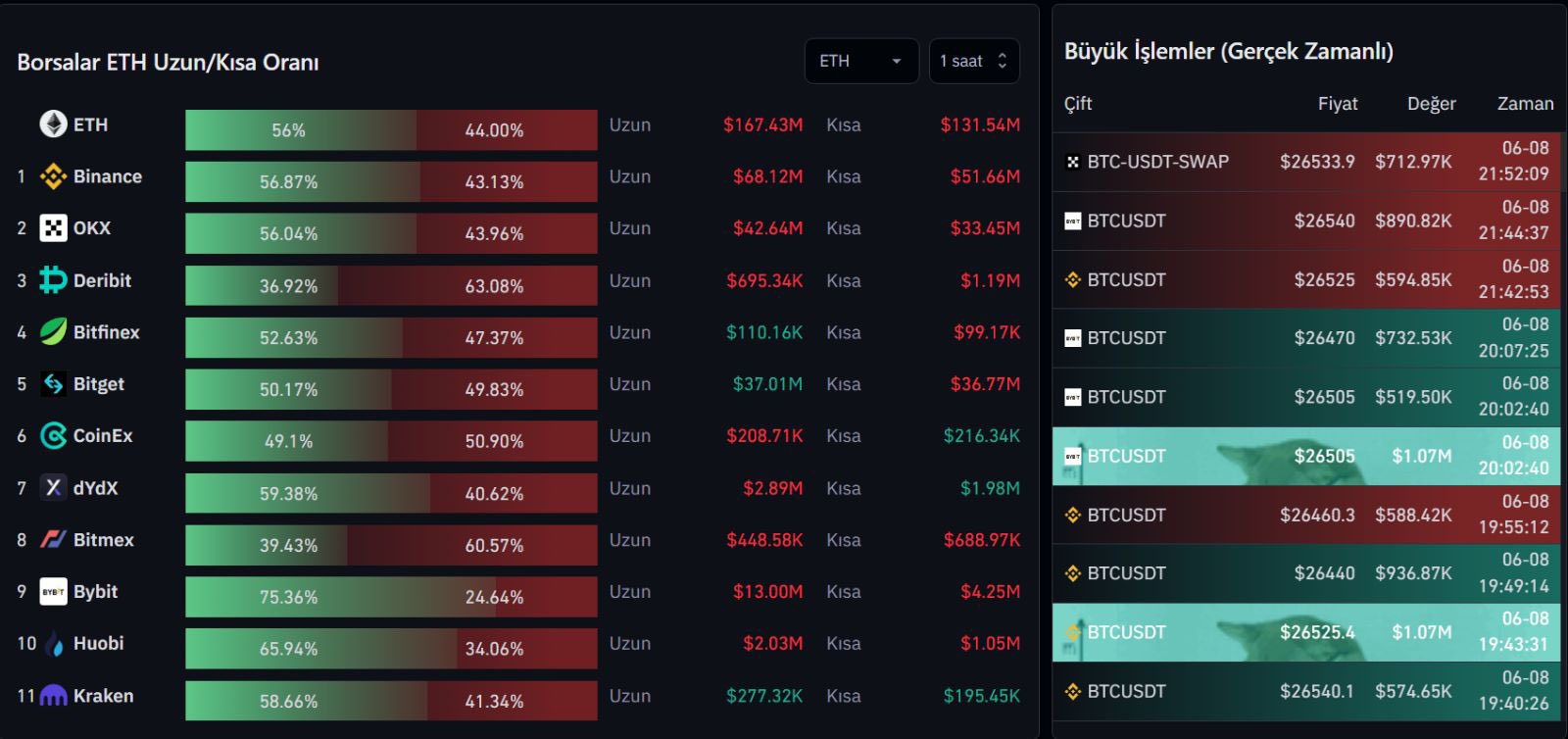Viewport: 1568px width, 739px height.
Task: Click Bitget short value $36.77M
Action: tap(985, 384)
